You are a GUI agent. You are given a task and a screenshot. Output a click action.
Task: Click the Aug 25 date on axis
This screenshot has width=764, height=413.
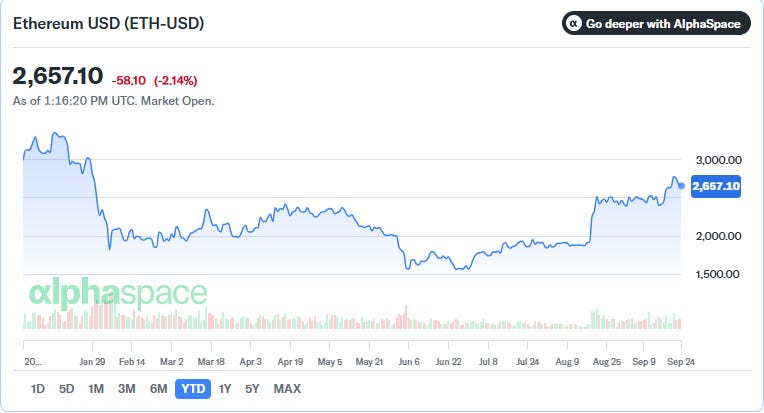point(607,362)
